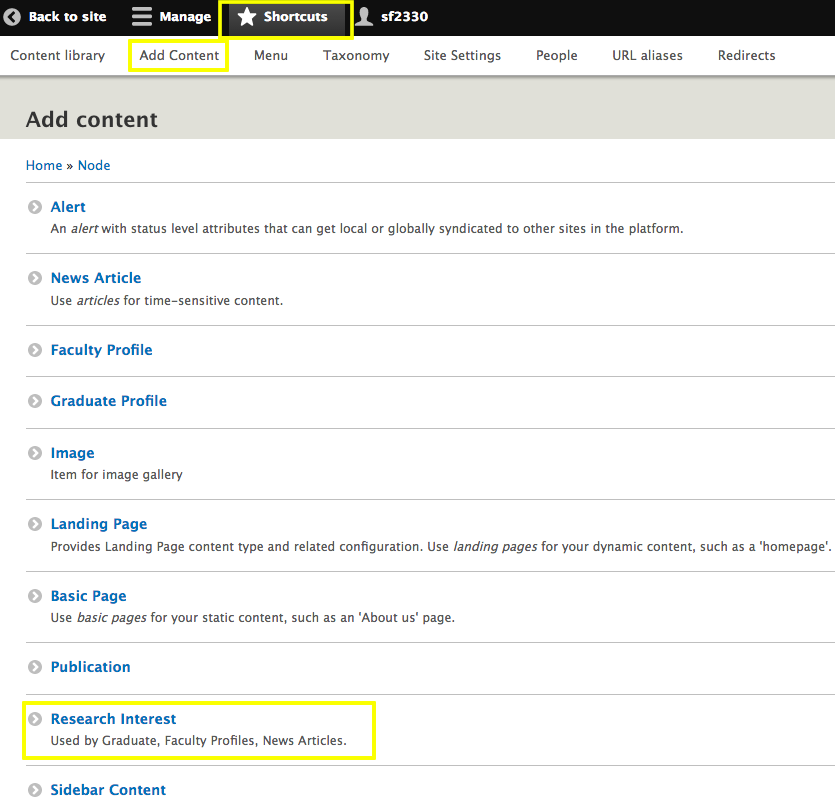Open the Content library tab
The width and height of the screenshot is (835, 809).
(x=57, y=55)
